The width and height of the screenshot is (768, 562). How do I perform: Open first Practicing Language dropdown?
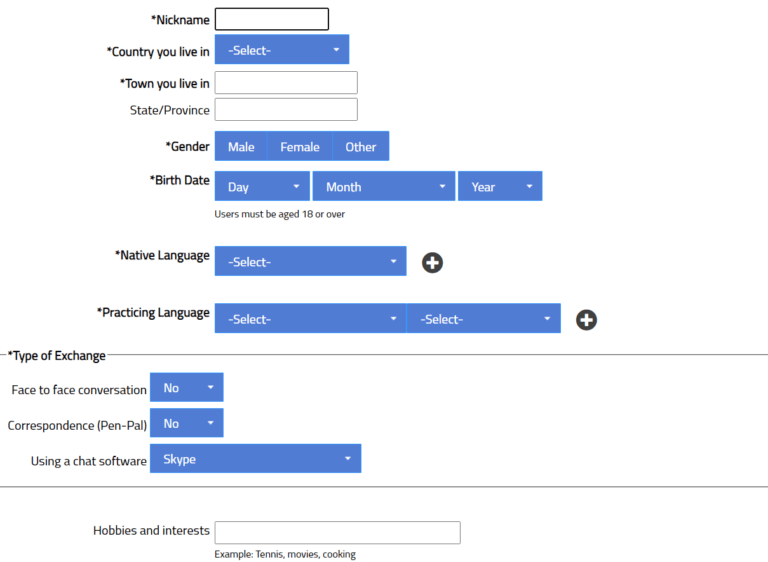tap(310, 319)
